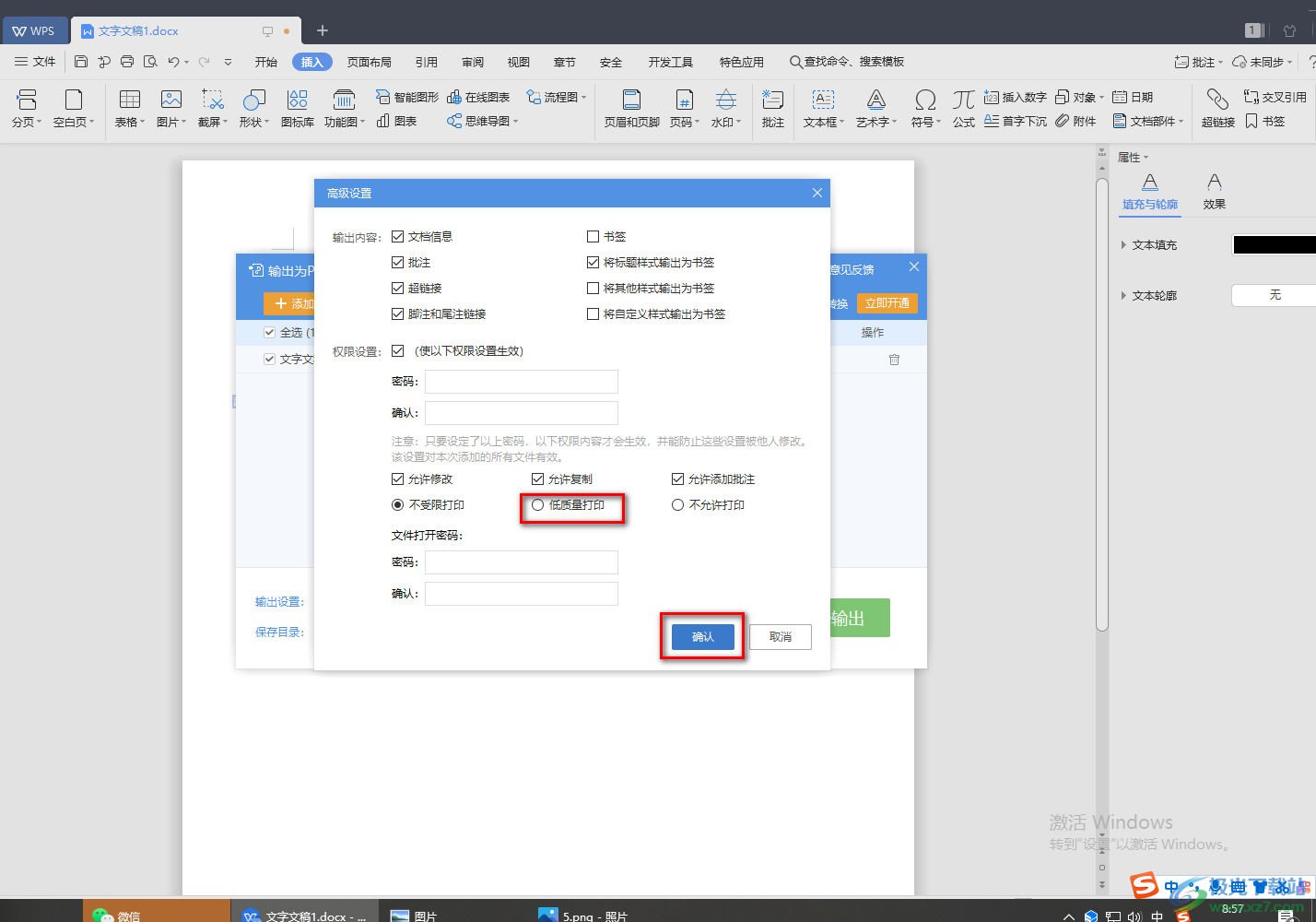Open the Picture (图片) insert tool
The image size is (1316, 922).
[171, 108]
